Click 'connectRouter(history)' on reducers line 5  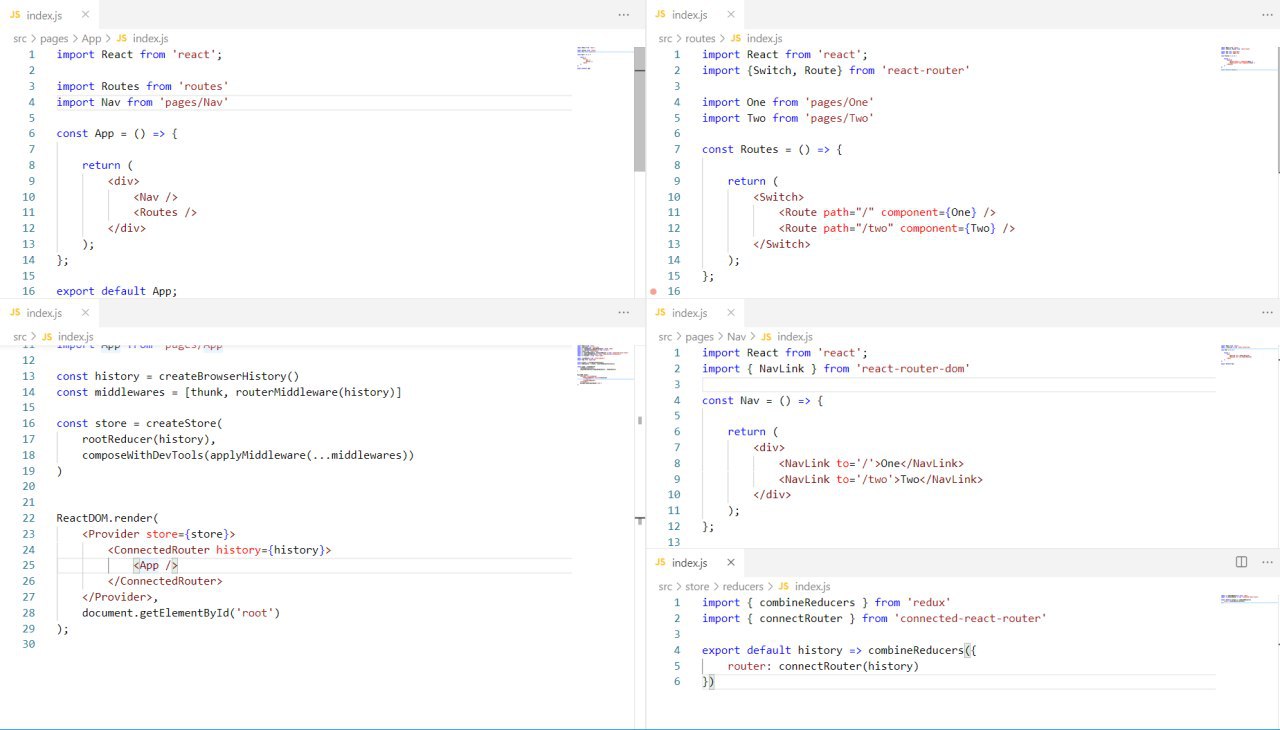[848, 666]
